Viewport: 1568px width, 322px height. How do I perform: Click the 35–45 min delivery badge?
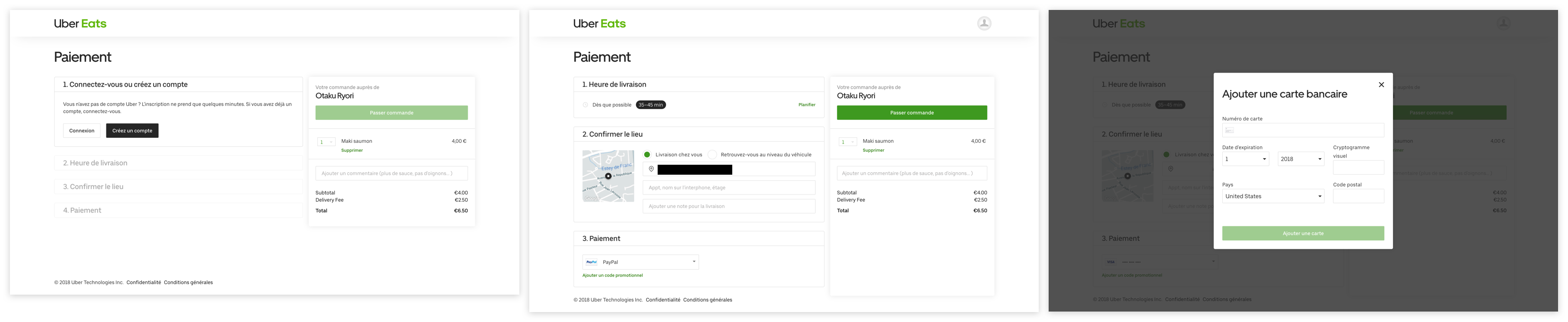[x=650, y=105]
